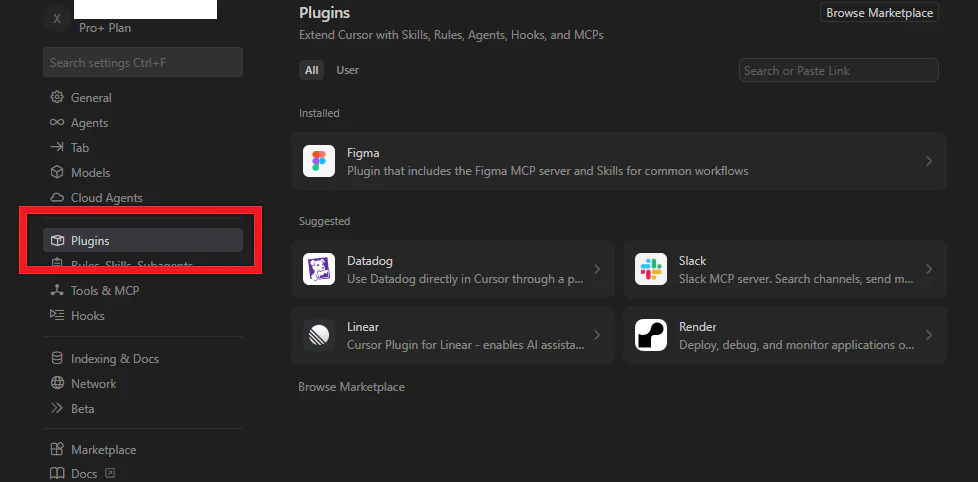The image size is (978, 482).
Task: Switch to the User plugins tab
Action: coord(347,70)
